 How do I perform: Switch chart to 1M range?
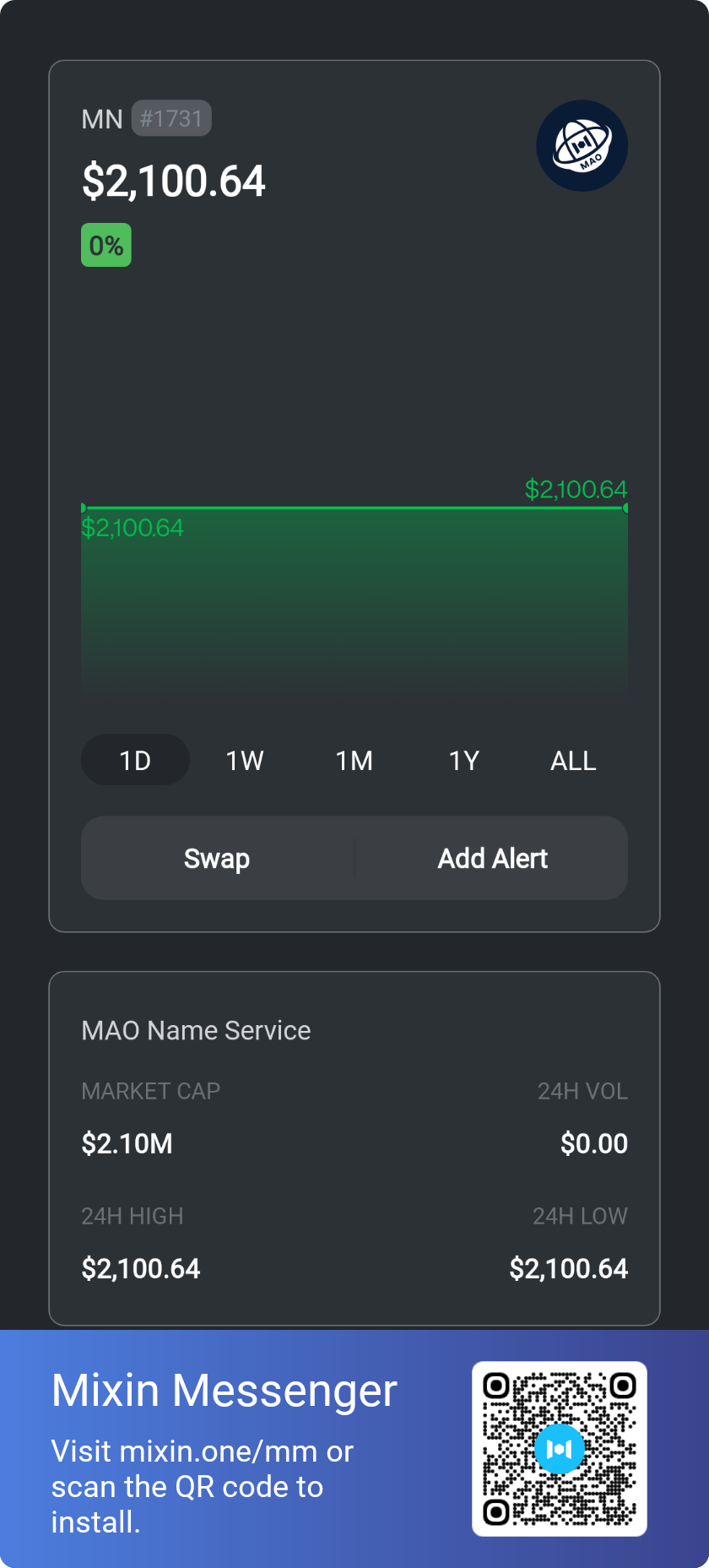click(x=354, y=760)
